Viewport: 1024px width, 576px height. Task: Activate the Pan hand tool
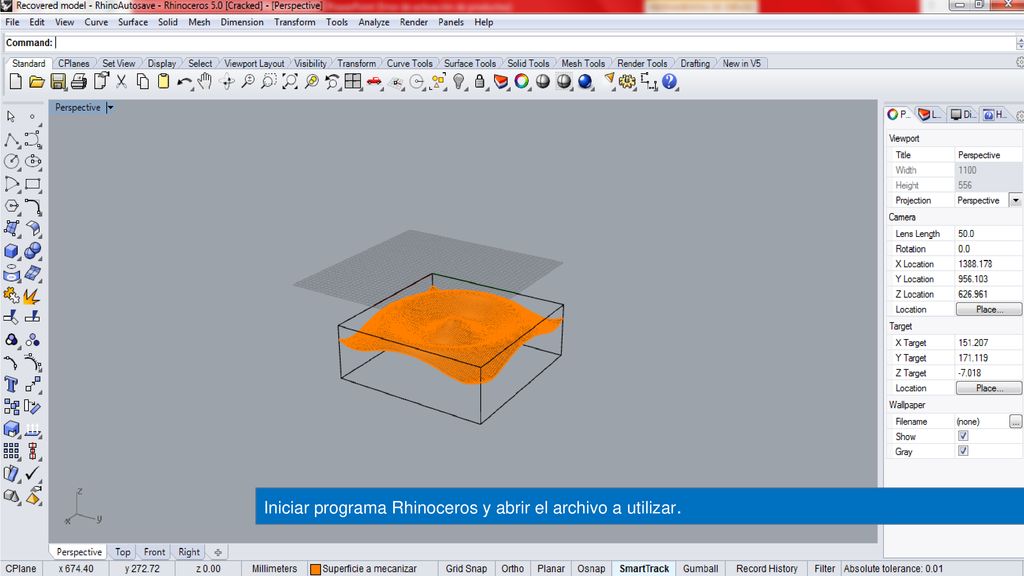205,82
